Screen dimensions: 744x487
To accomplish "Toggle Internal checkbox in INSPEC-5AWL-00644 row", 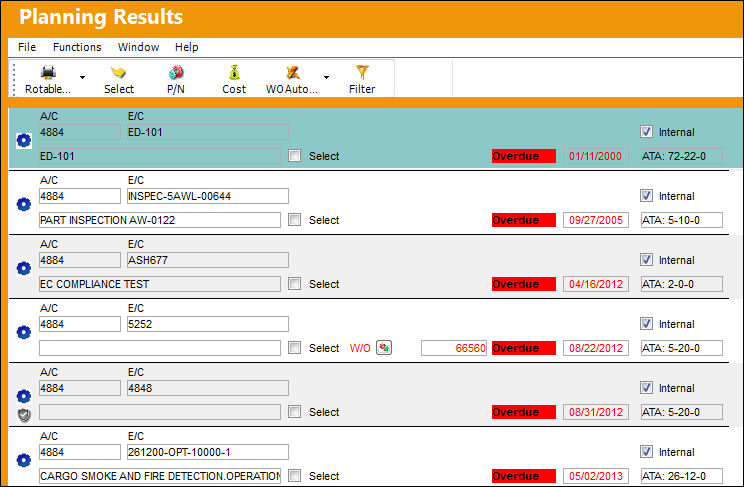I will click(646, 196).
